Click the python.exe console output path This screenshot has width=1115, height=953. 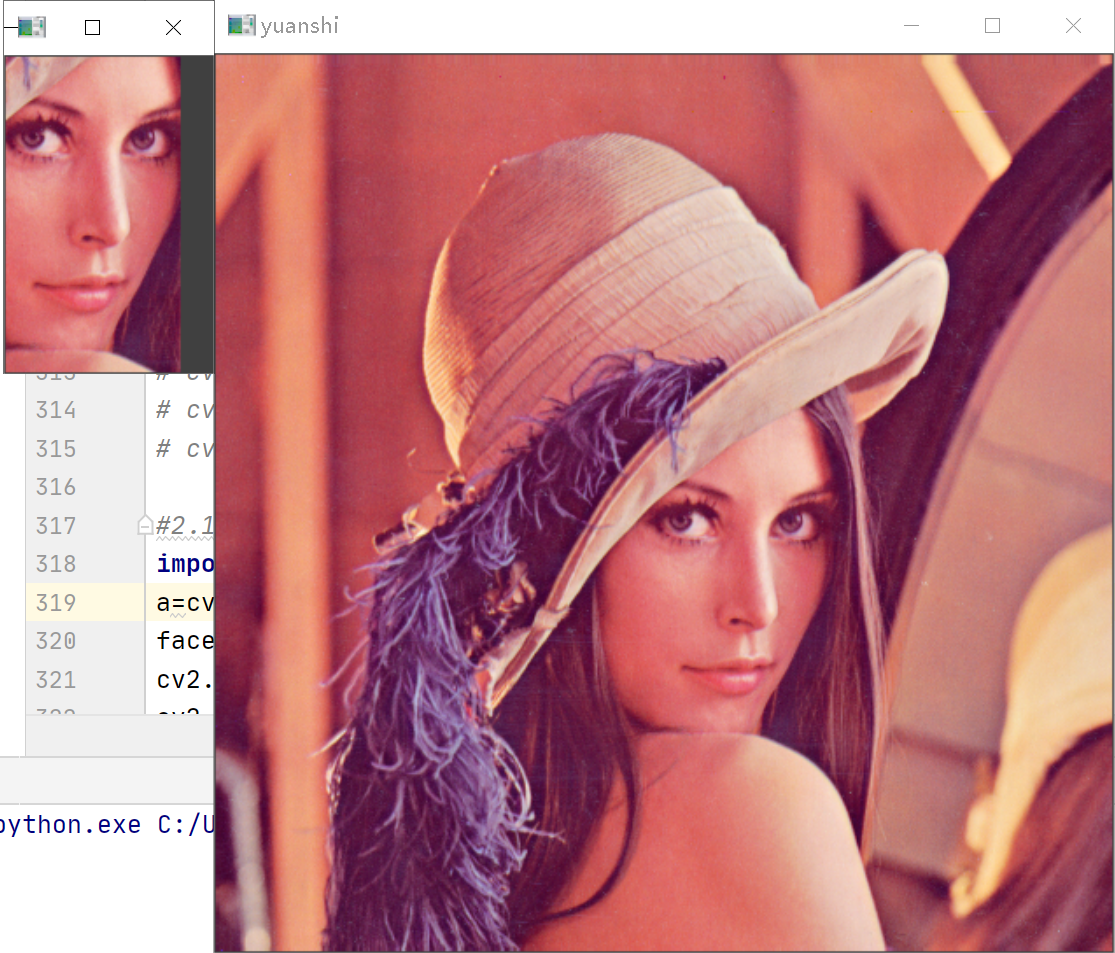[107, 825]
